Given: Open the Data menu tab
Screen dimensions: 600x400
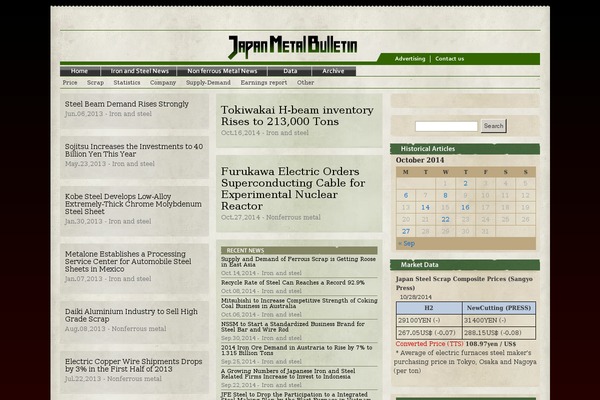Looking at the screenshot, I should coord(290,71).
